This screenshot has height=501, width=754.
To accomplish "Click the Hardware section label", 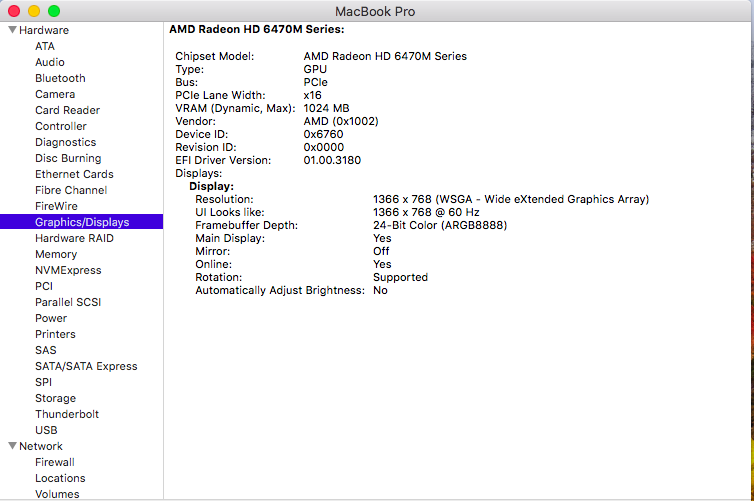I will click(44, 30).
